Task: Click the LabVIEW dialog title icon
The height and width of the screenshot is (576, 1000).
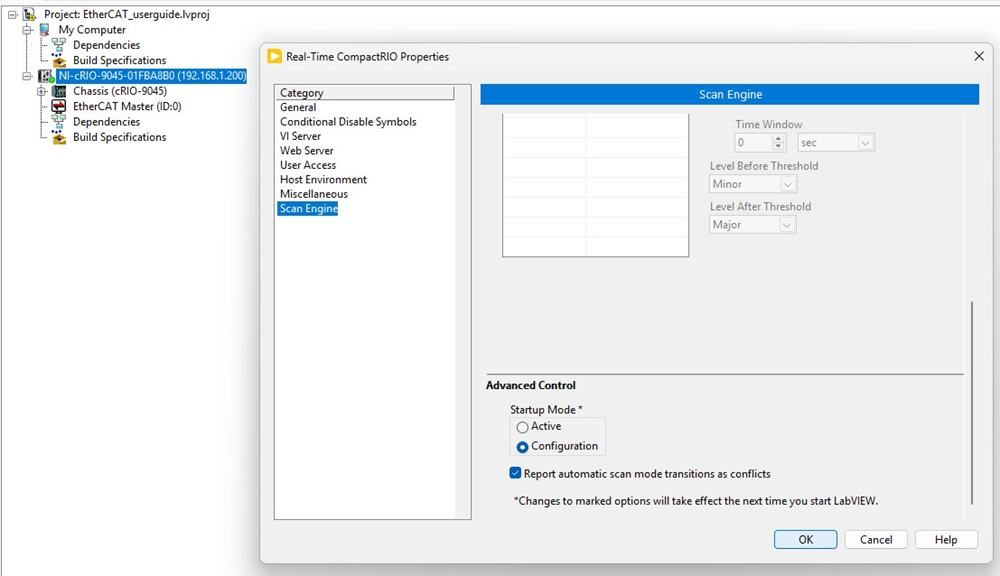Action: click(274, 57)
